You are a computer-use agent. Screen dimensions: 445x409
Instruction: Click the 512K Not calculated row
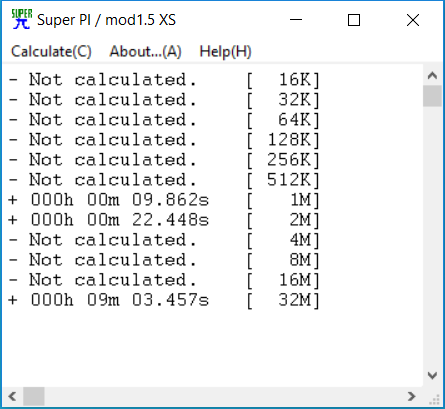click(164, 180)
